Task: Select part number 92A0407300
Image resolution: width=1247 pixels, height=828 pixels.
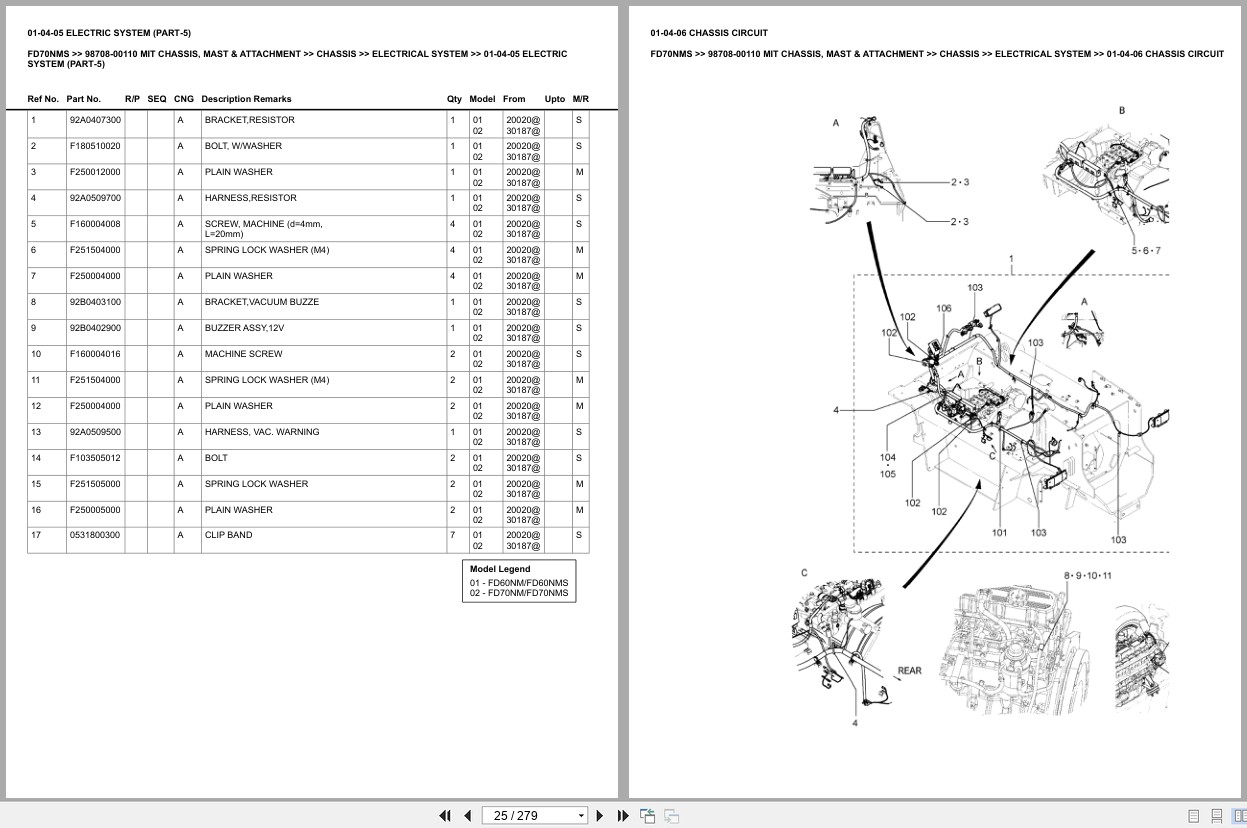Action: pyautogui.click(x=95, y=120)
